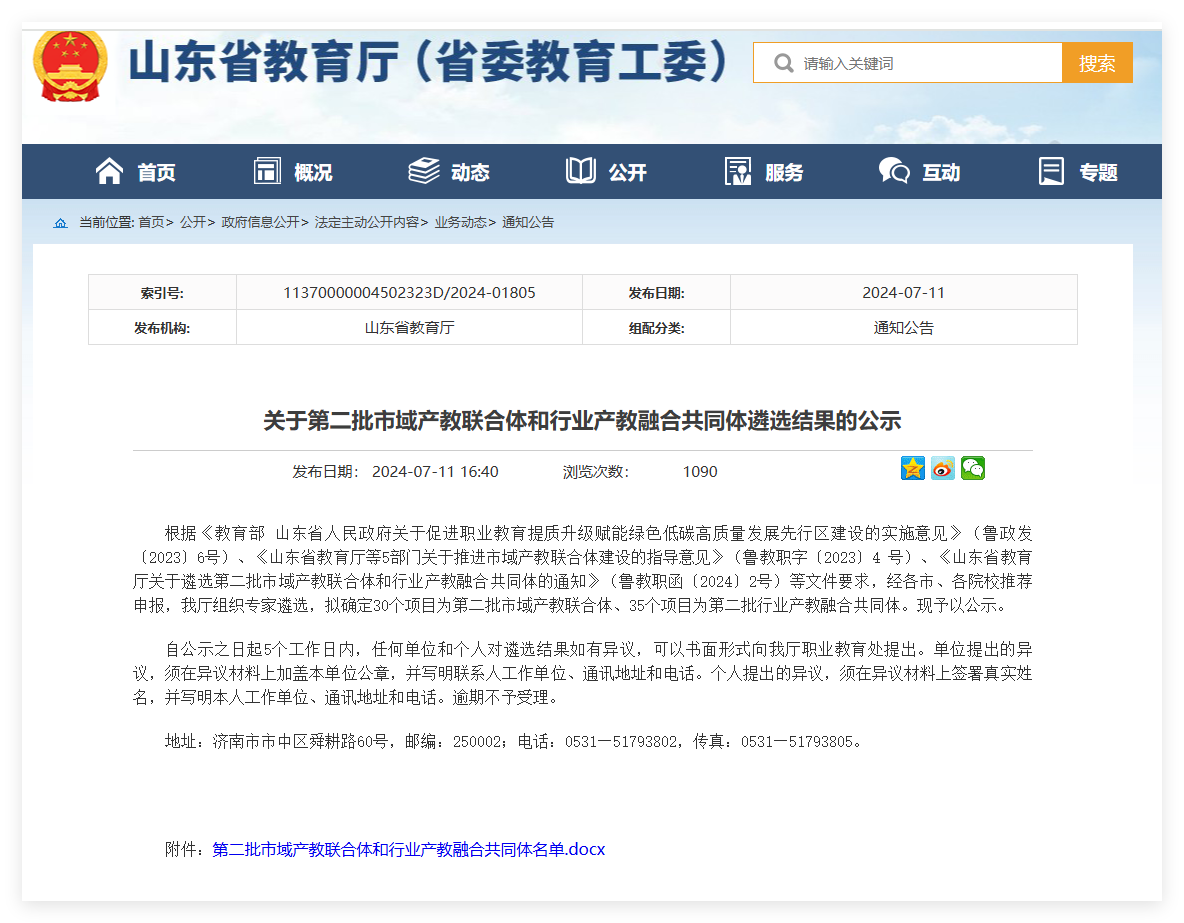The height and width of the screenshot is (923, 1184).
Task: Open the 互动 chat bubbles icon
Action: click(893, 172)
